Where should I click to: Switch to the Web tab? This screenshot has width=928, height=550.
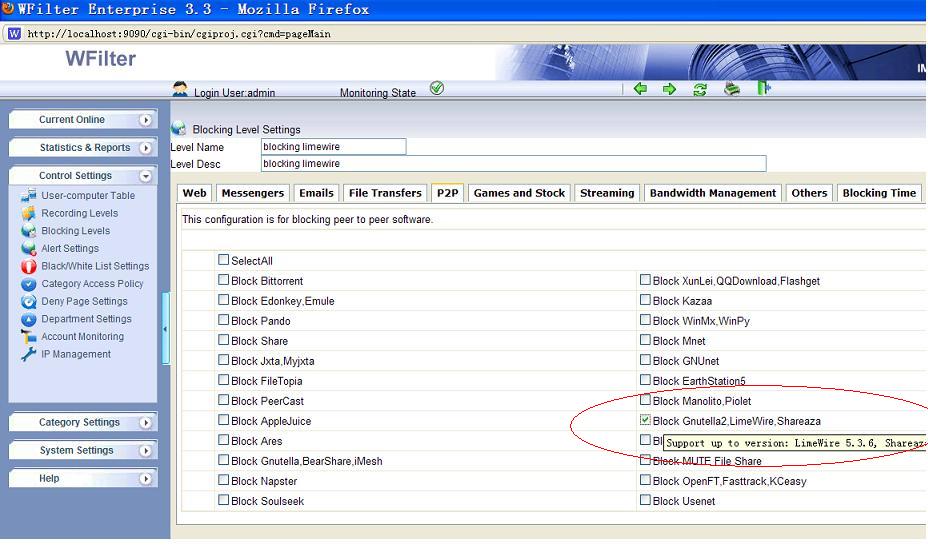[194, 193]
